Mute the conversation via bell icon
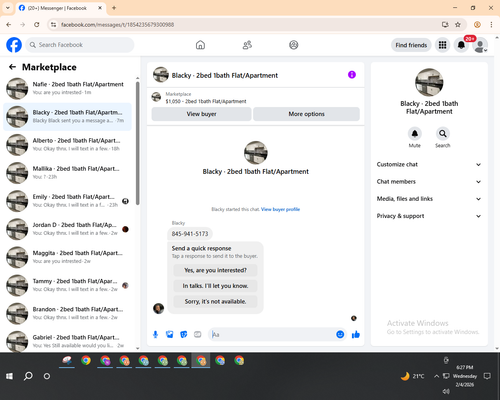This screenshot has height=400, width=500. [415, 134]
